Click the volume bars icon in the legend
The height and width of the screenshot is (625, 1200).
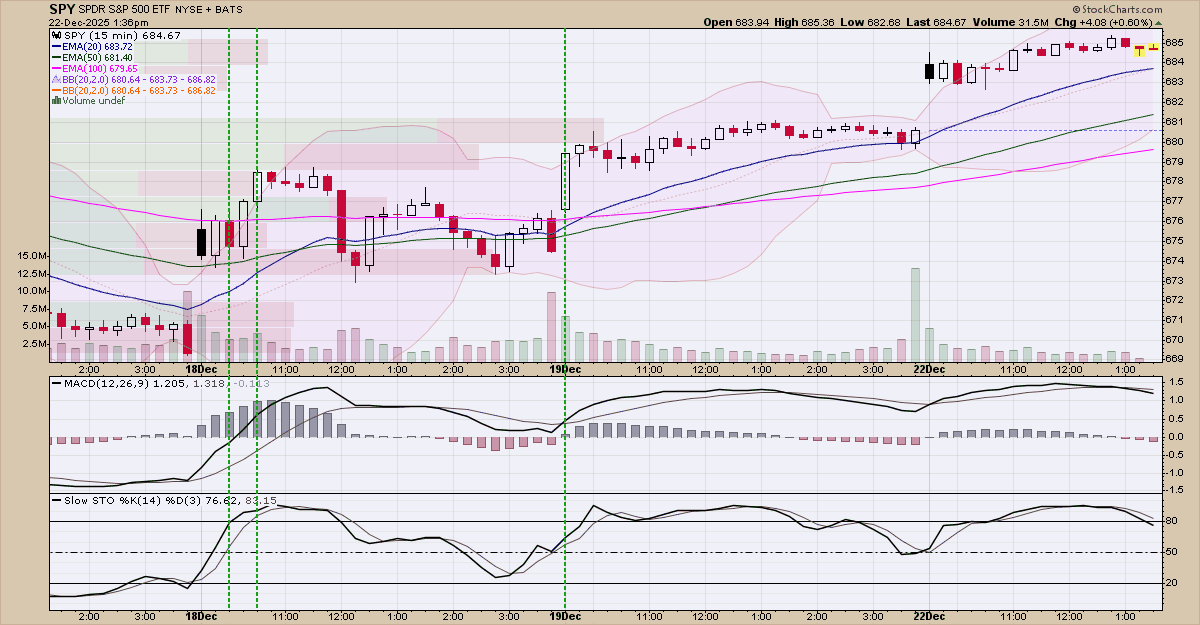tap(57, 101)
